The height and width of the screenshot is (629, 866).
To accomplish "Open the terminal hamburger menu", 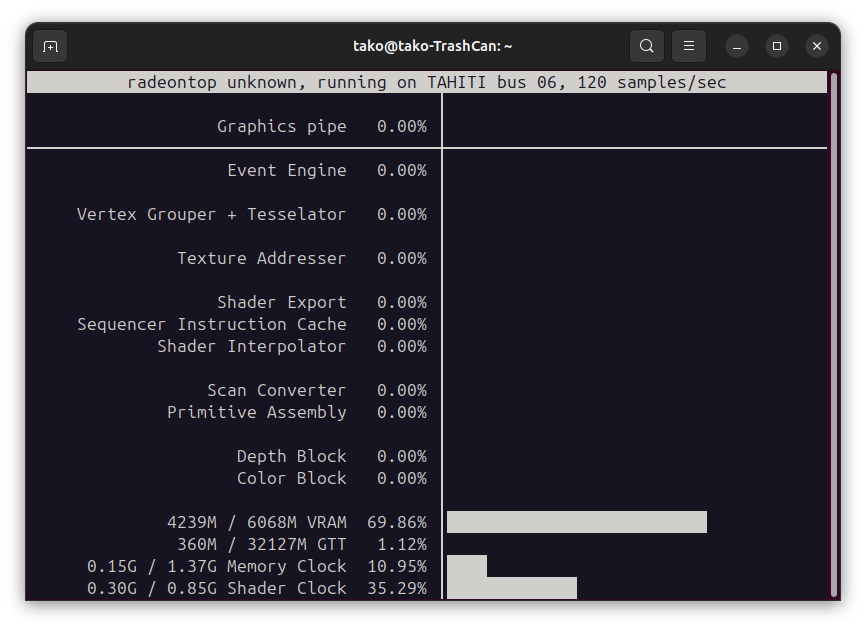I will [689, 46].
